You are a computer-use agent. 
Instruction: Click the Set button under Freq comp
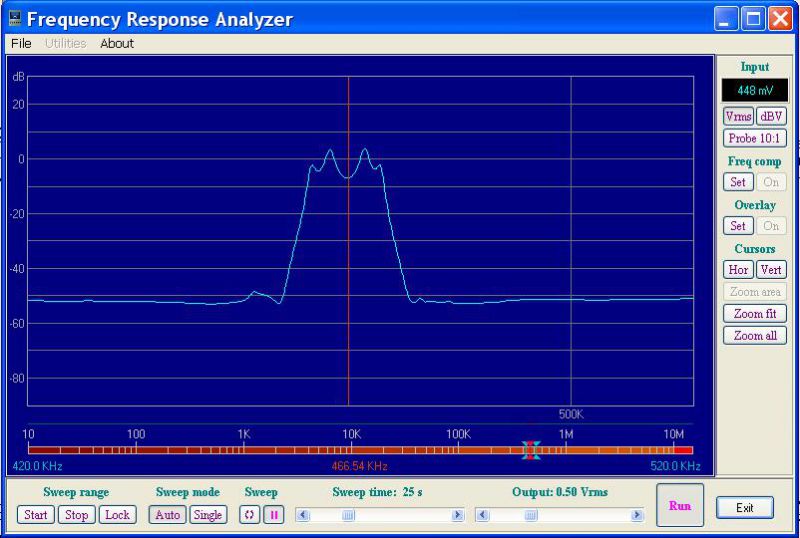(x=738, y=182)
